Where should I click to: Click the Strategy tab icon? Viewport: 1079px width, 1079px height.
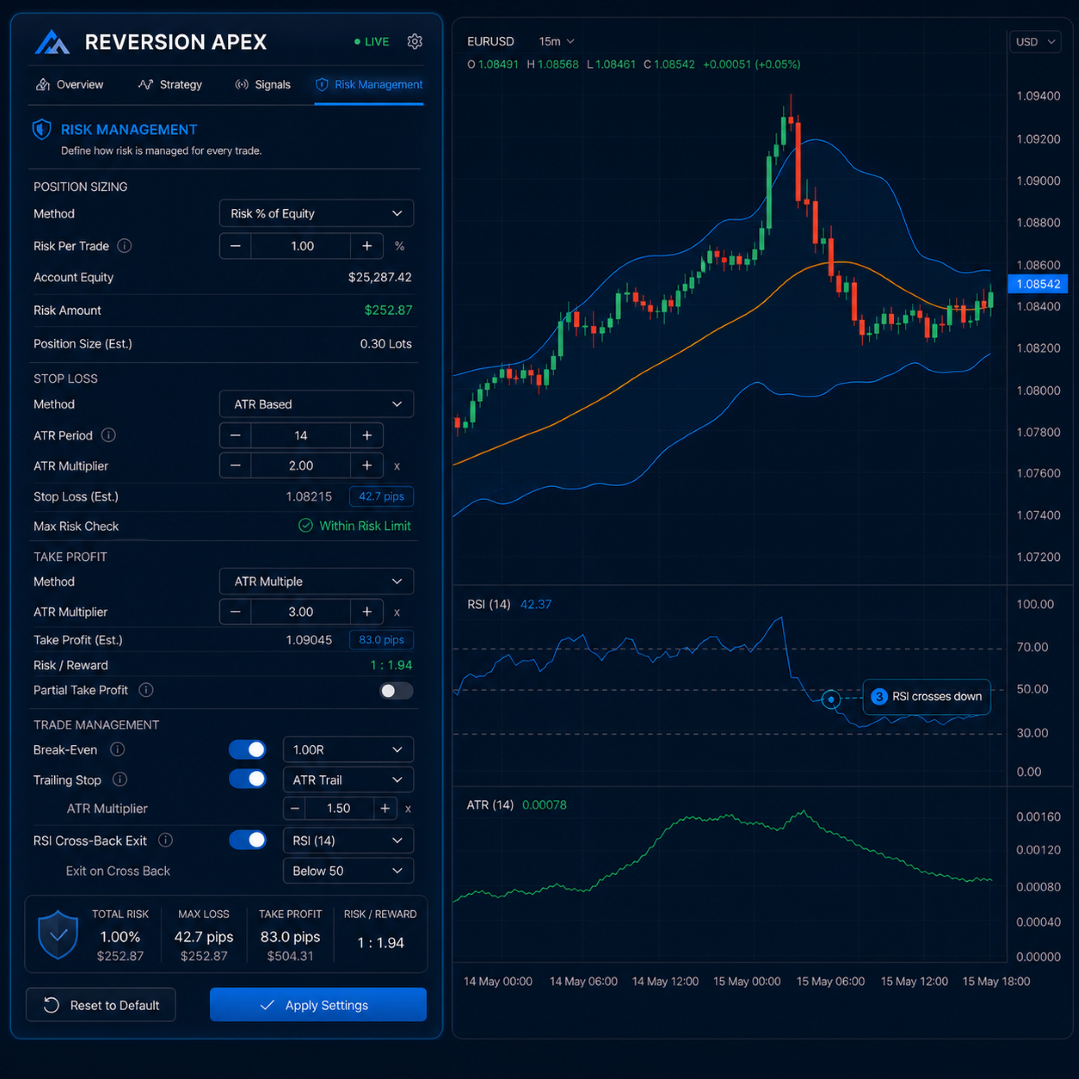(145, 85)
